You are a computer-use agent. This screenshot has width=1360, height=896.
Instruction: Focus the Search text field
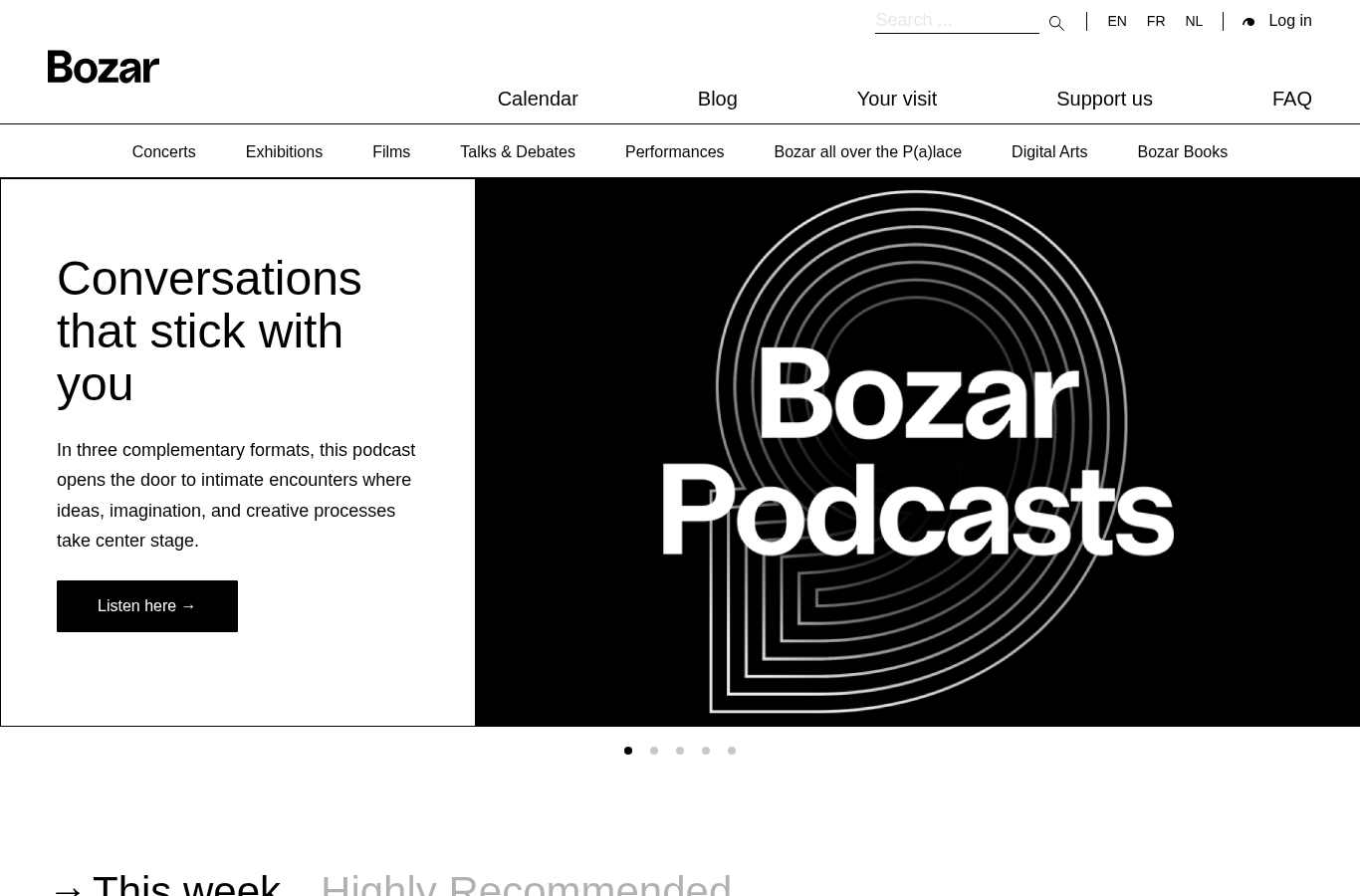tap(957, 20)
